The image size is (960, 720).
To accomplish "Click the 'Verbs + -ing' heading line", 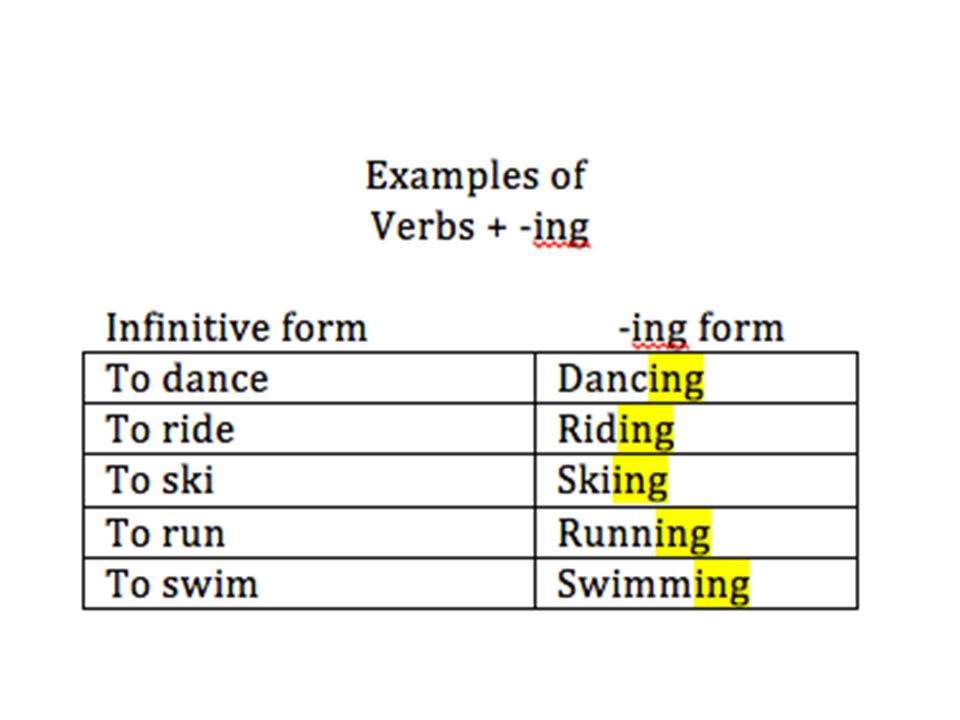I will click(x=480, y=228).
